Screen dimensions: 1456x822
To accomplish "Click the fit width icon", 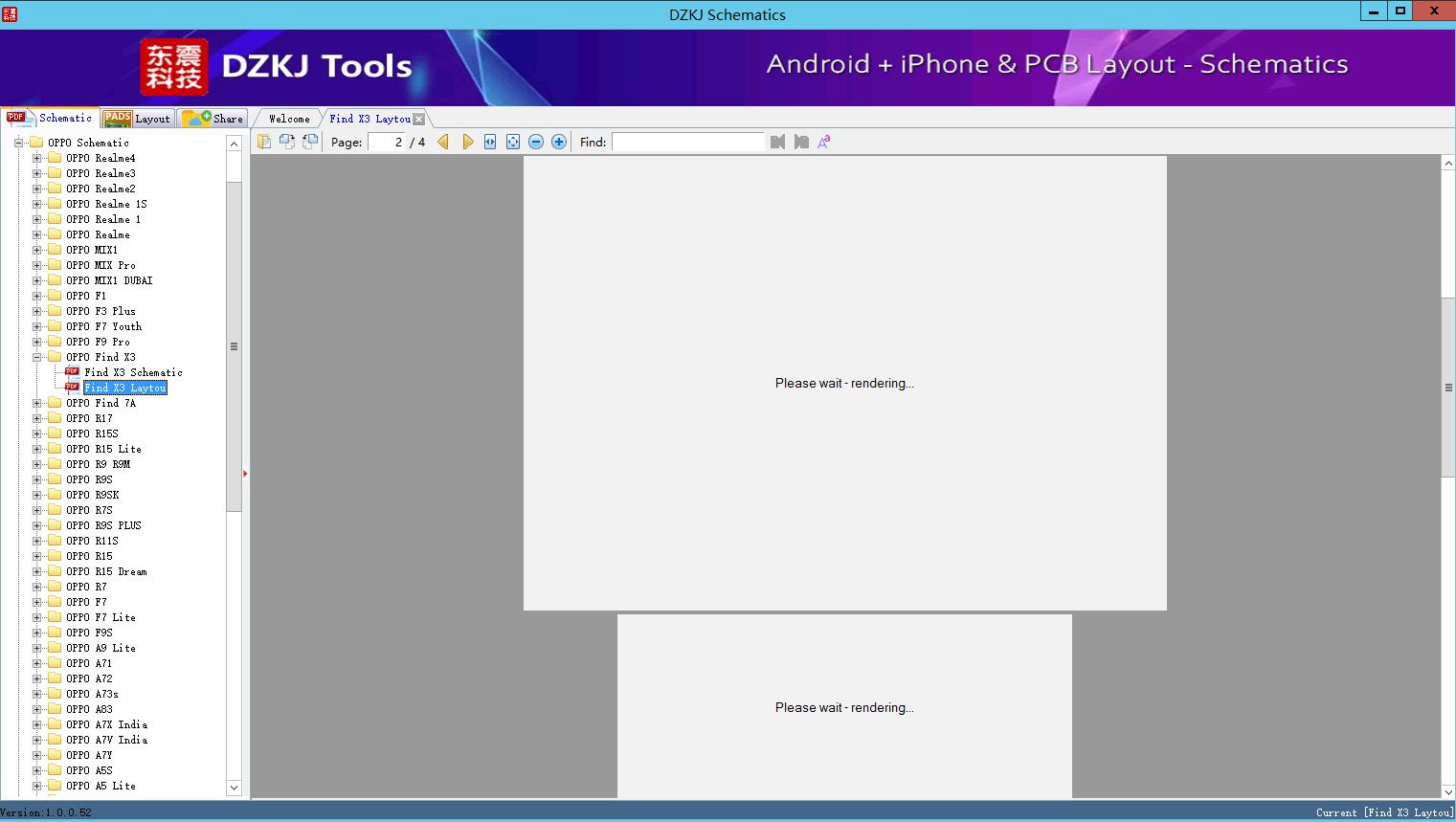I will (490, 142).
